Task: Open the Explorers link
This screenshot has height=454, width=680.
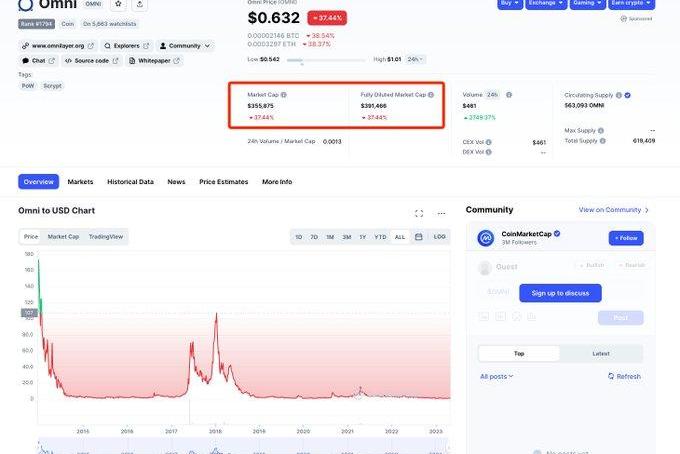Action: [x=127, y=46]
